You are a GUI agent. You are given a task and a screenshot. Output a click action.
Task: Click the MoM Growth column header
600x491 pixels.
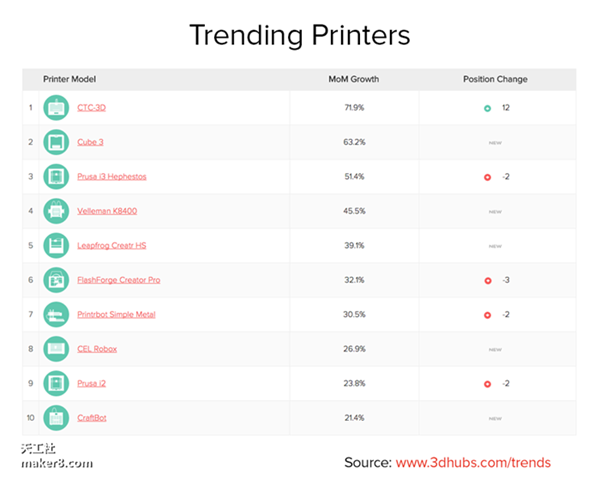pos(354,79)
